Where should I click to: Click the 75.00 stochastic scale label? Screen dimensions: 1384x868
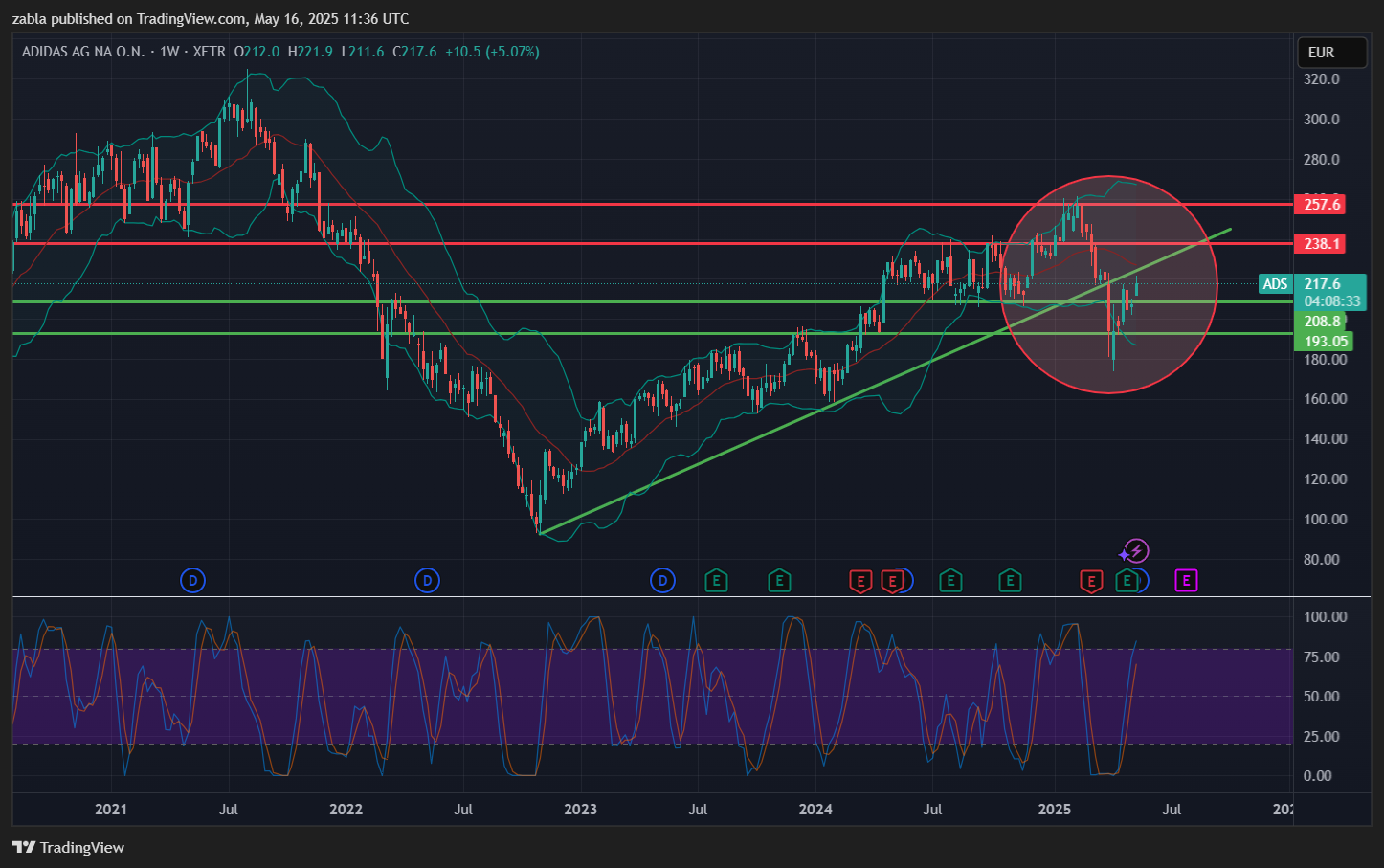pos(1322,657)
